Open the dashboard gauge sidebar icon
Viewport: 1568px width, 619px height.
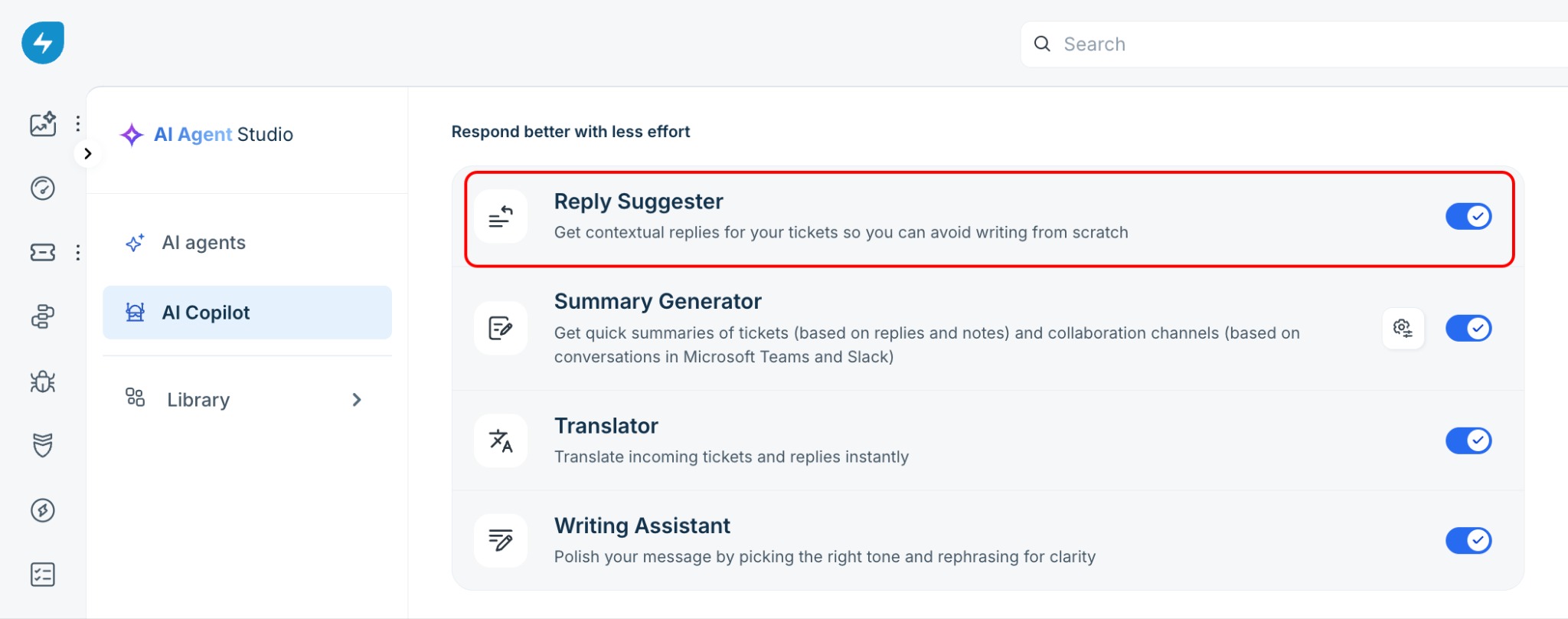click(x=43, y=188)
